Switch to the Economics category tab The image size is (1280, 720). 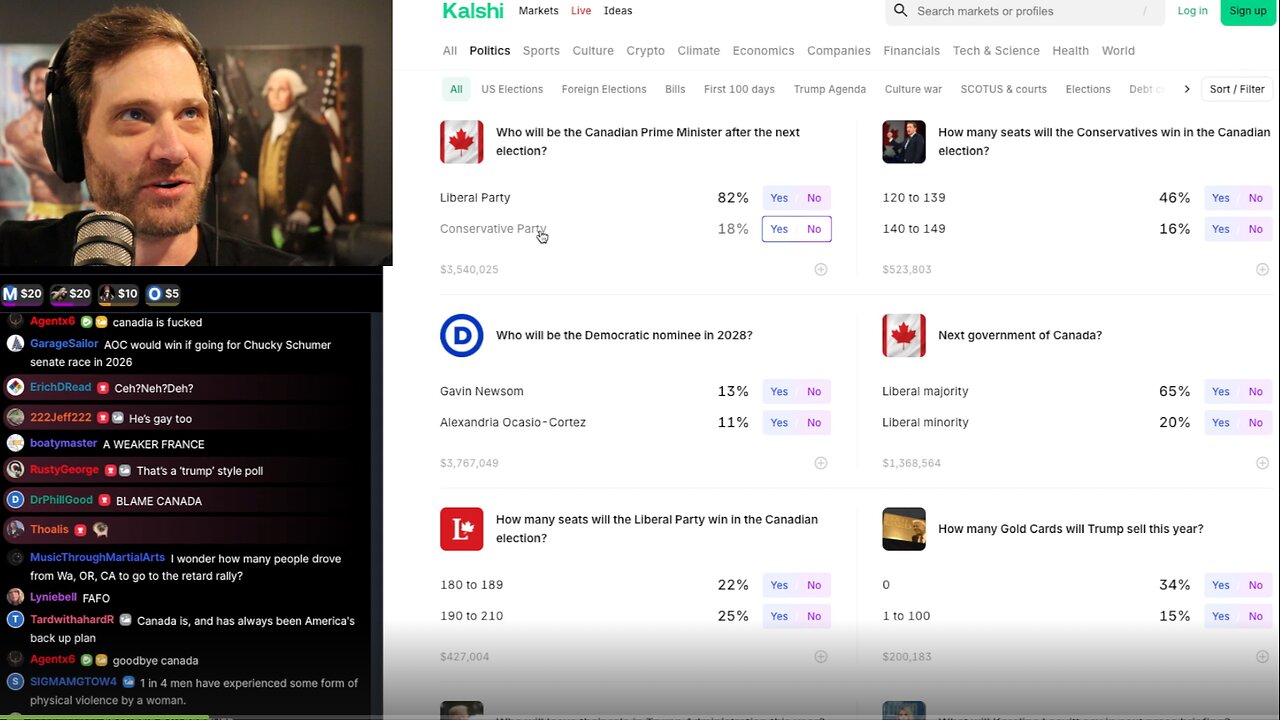pos(763,51)
